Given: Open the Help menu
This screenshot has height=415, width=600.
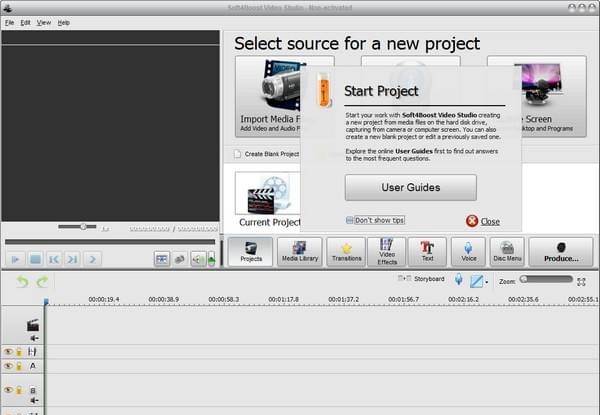Looking at the screenshot, I should coord(64,23).
